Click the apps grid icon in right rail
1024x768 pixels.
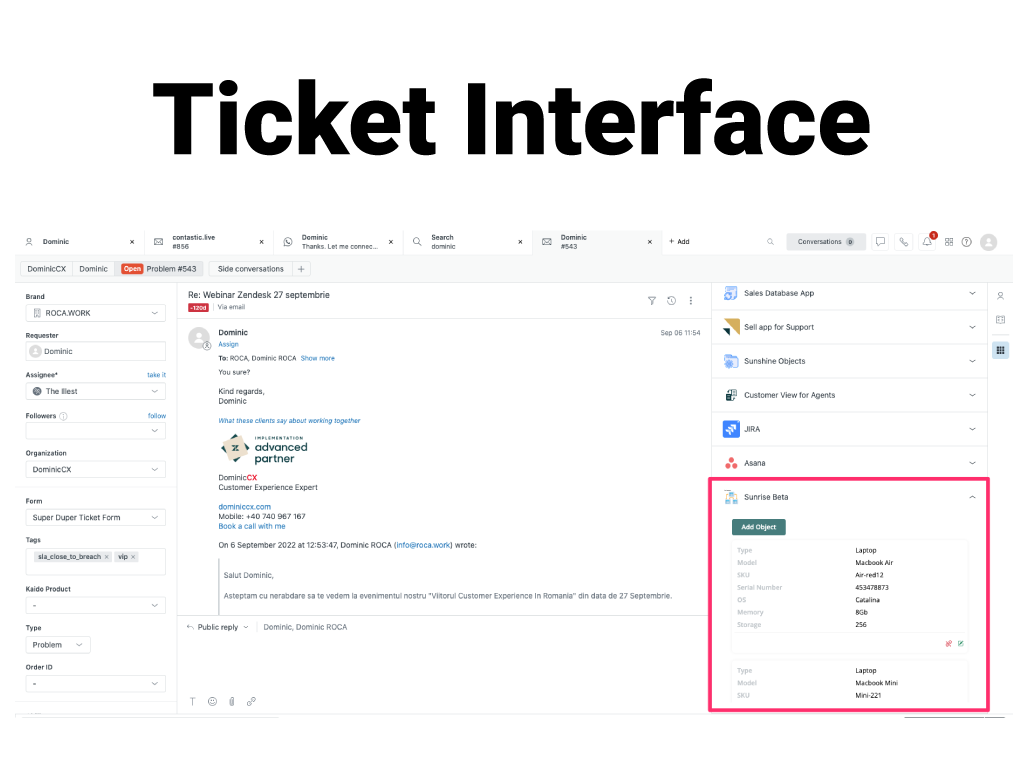[1000, 350]
